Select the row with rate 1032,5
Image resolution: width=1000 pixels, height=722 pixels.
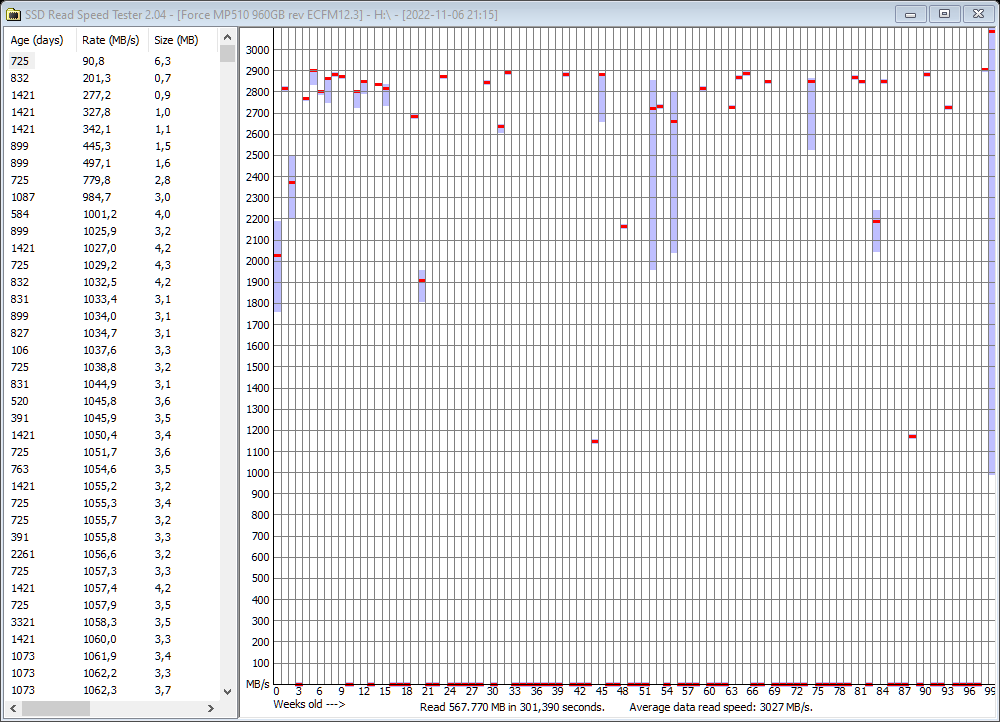tap(112, 282)
